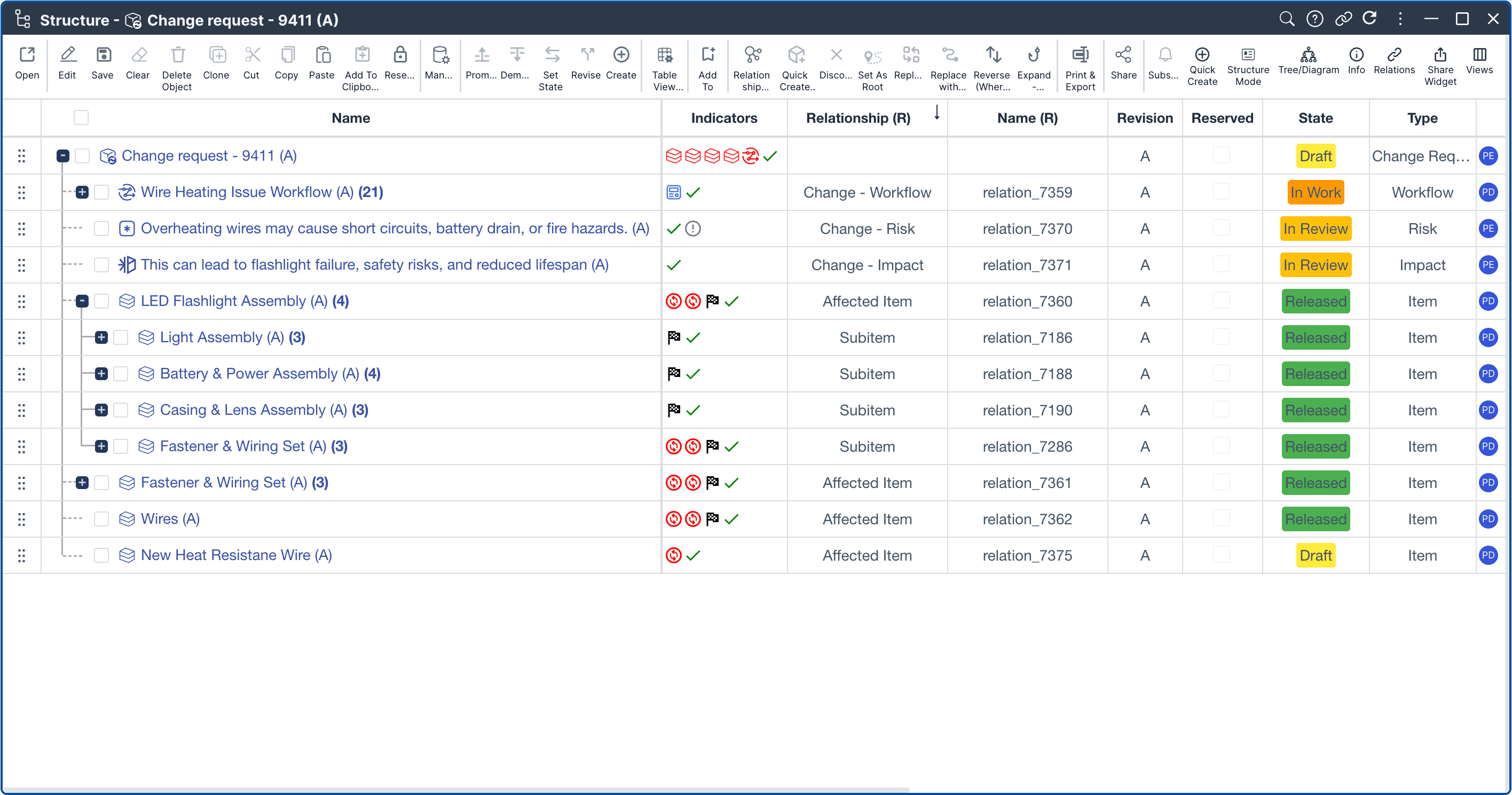Viewport: 1512px width, 795px height.
Task: Tick the checkbox beside Wires (A)
Action: click(101, 519)
